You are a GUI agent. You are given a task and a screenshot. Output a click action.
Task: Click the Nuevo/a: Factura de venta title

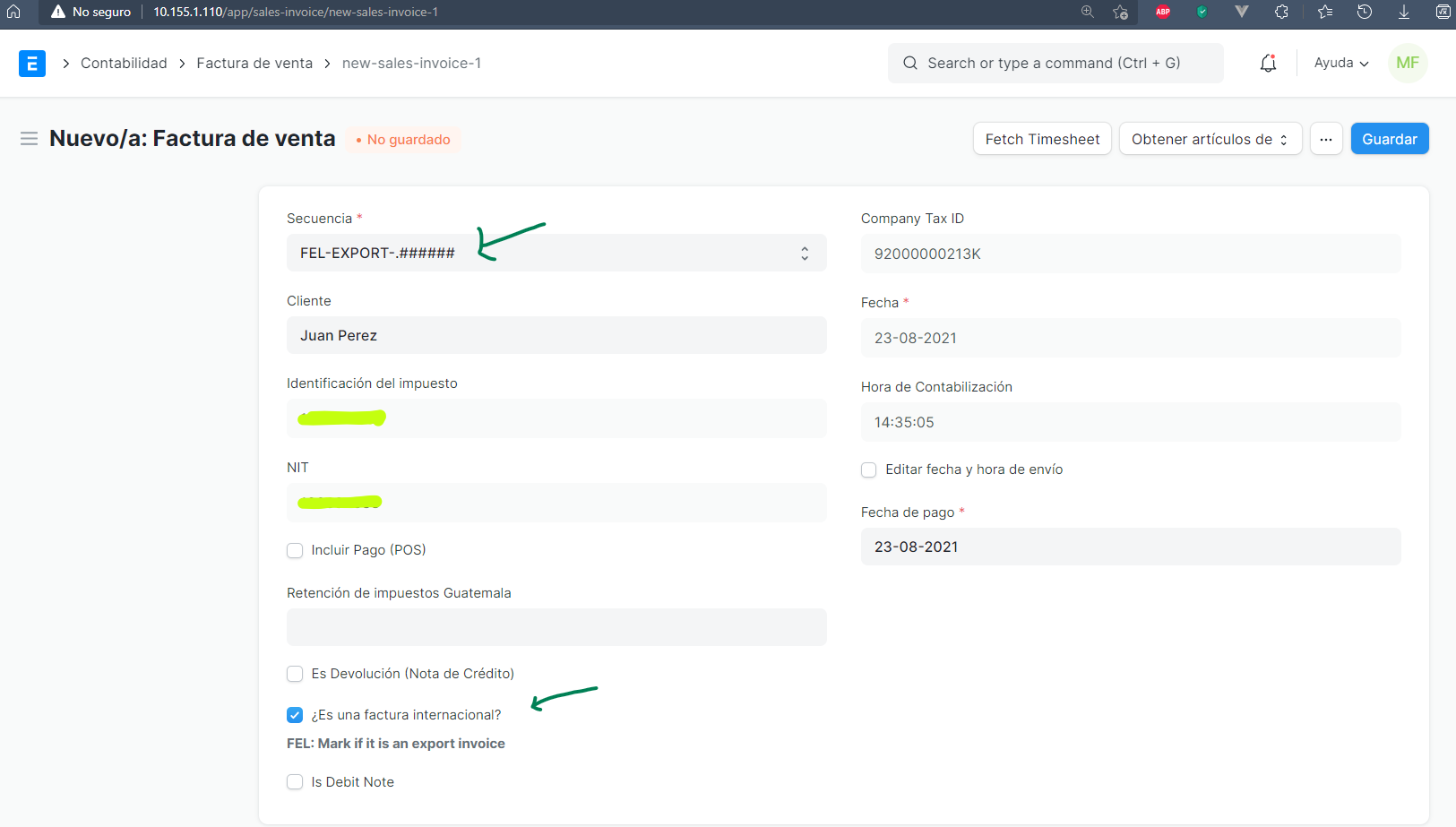[192, 139]
